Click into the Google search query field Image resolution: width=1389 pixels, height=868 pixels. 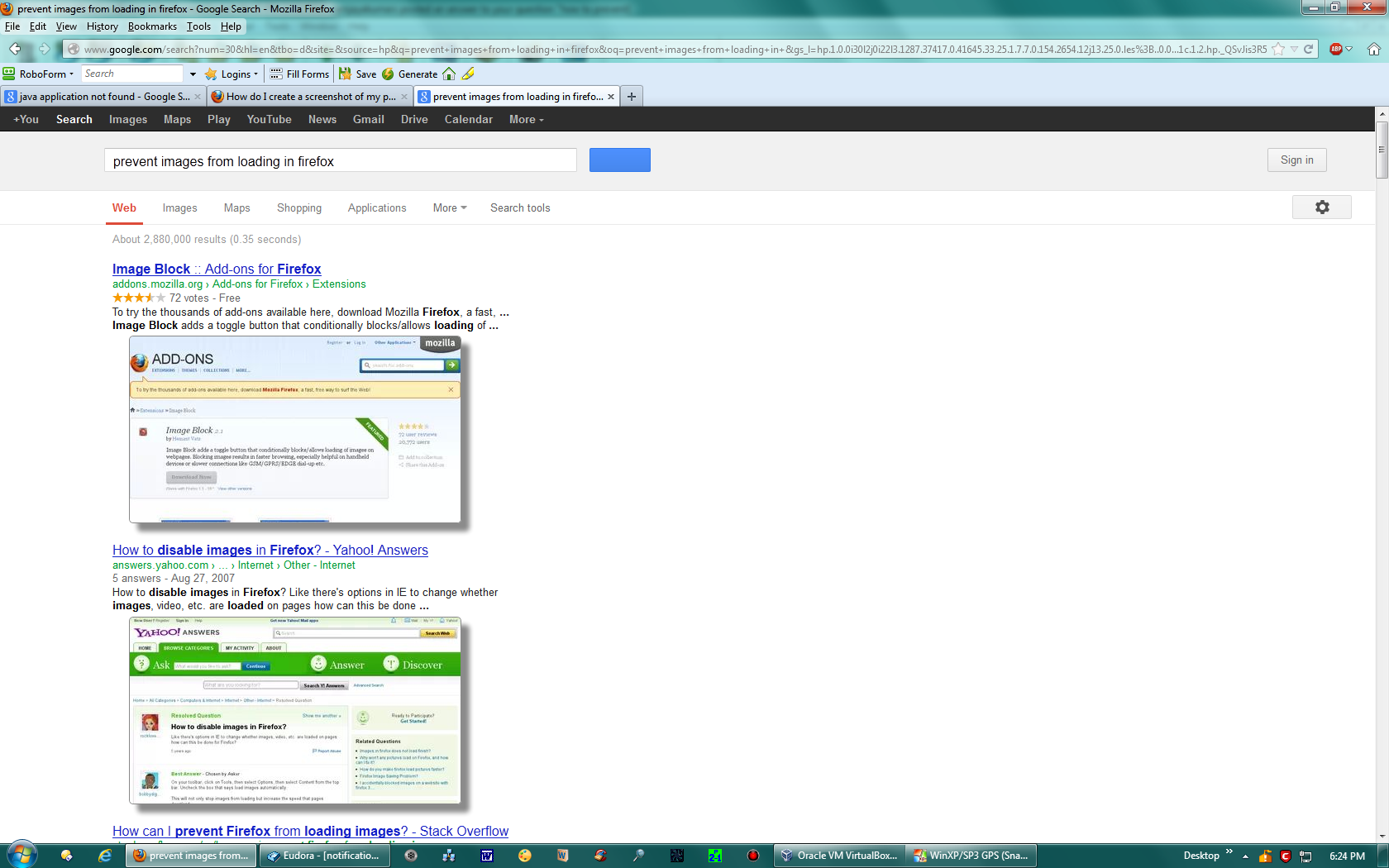pyautogui.click(x=341, y=160)
